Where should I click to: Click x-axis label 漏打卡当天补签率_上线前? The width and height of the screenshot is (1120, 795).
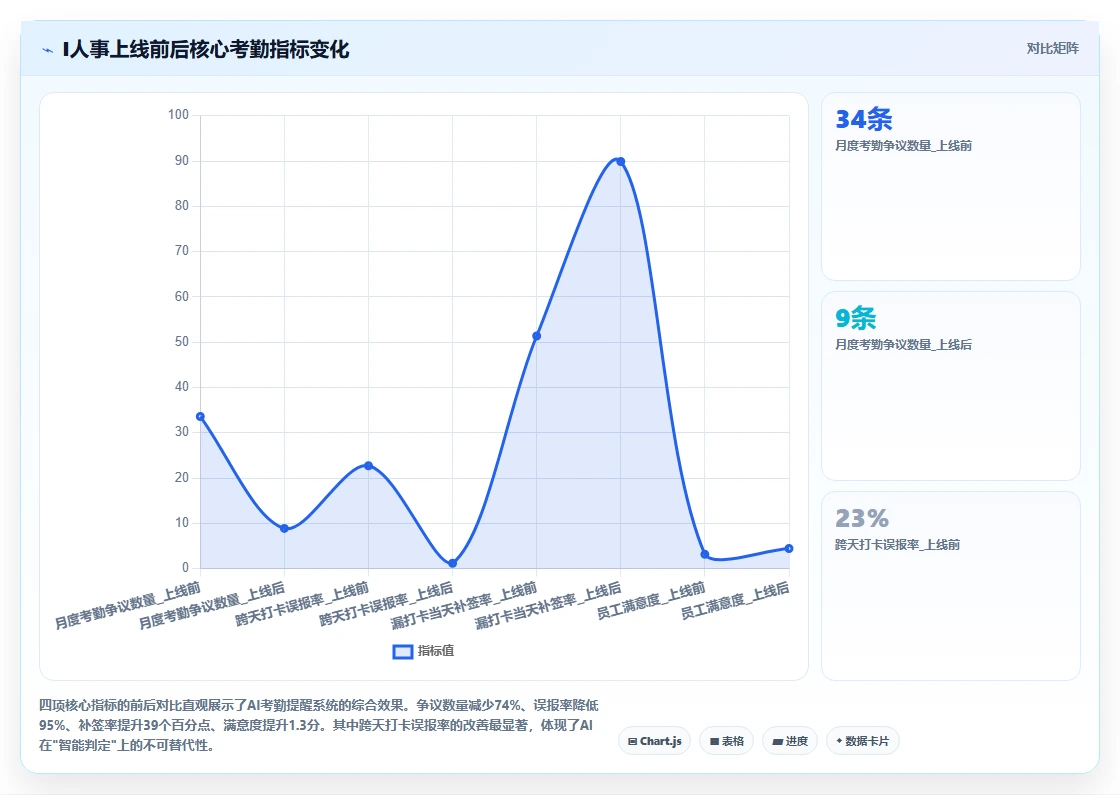pyautogui.click(x=464, y=606)
